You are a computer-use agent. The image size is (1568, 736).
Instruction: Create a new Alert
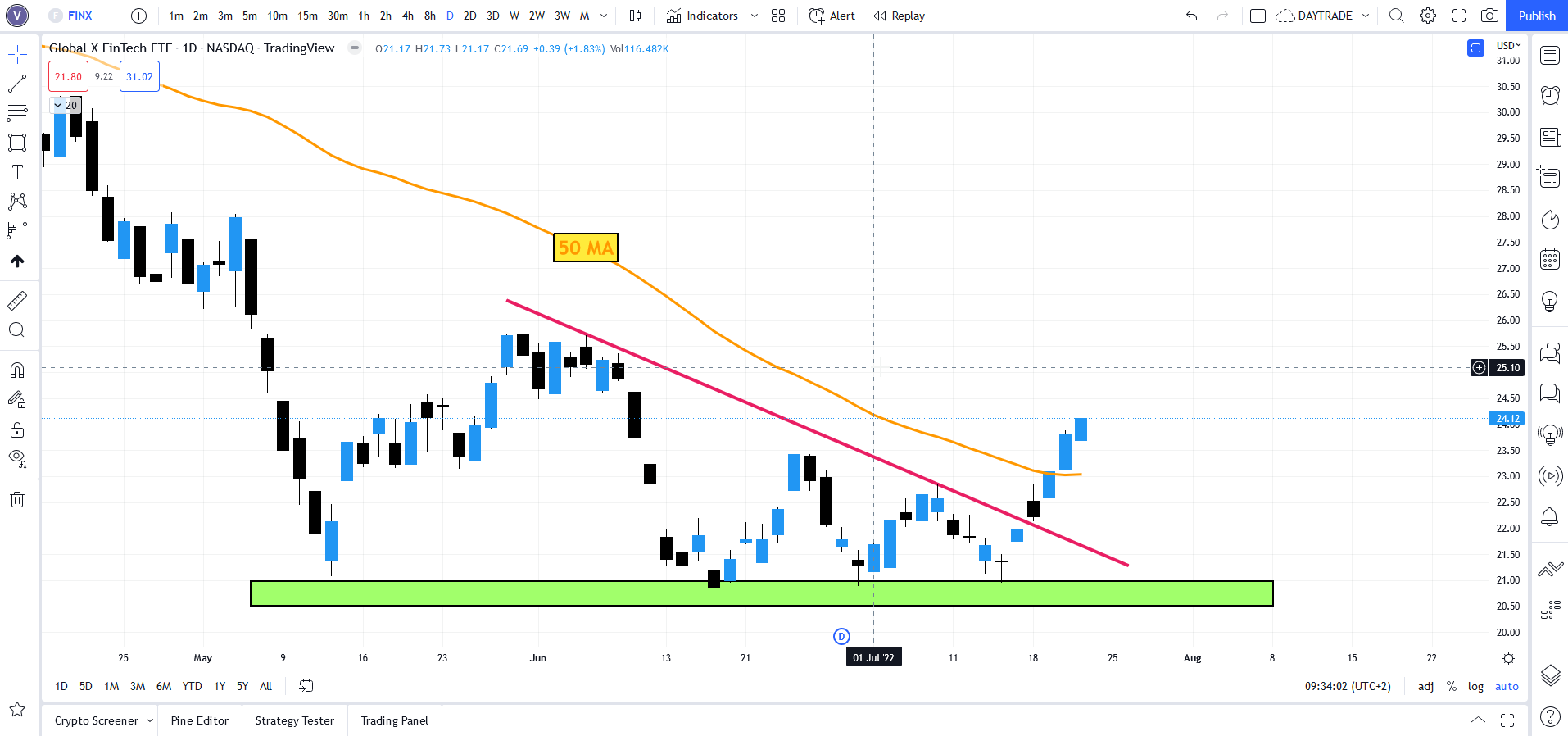tap(832, 16)
